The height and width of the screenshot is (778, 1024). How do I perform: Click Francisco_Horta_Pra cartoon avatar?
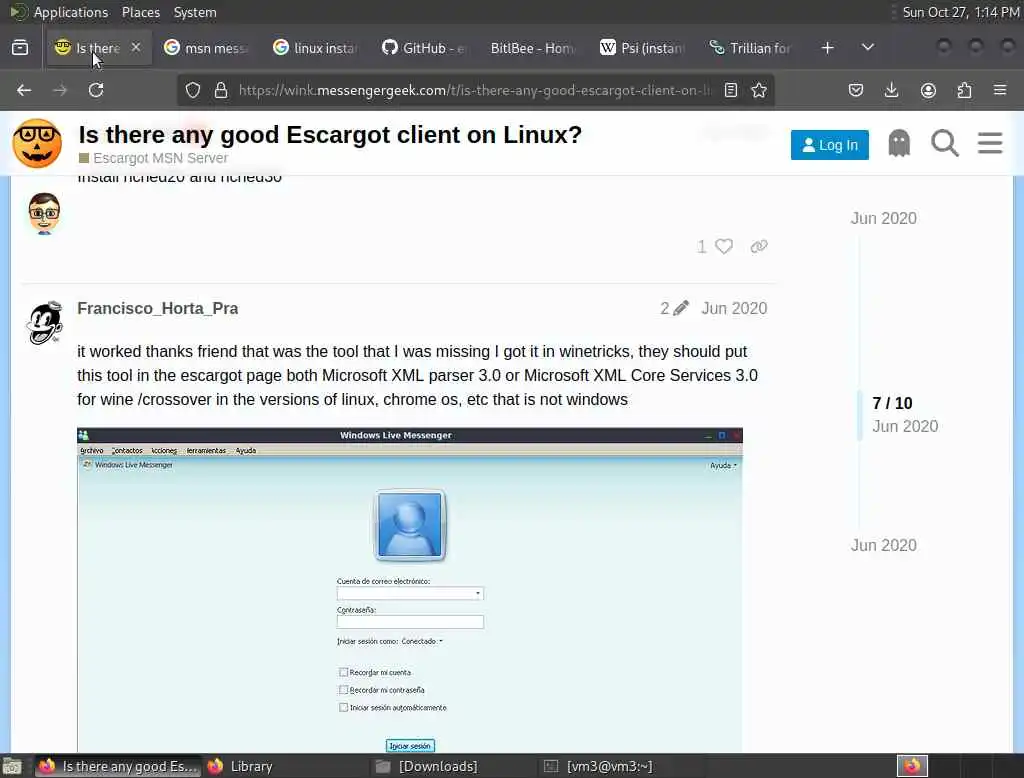pyautogui.click(x=44, y=323)
